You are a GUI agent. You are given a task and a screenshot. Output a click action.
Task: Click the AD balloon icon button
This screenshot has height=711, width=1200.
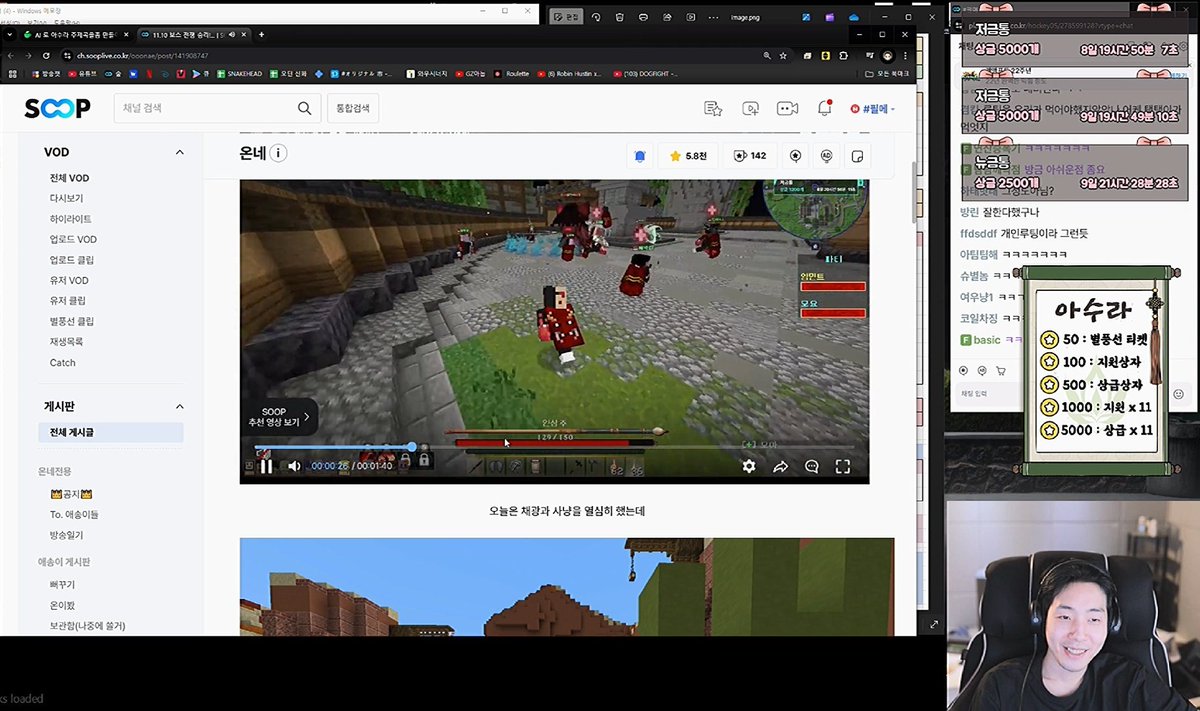[x=826, y=156]
